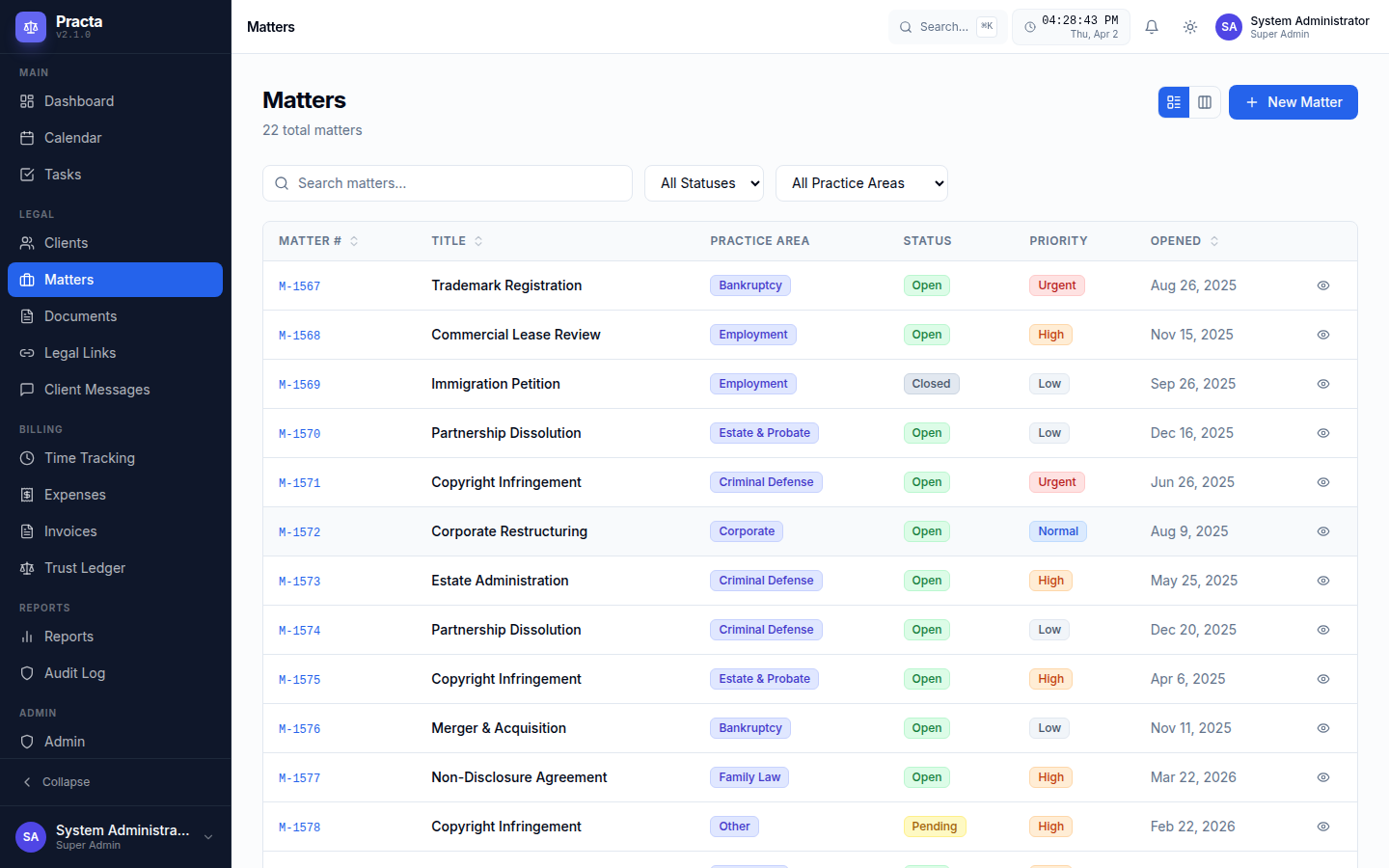This screenshot has width=1389, height=868.
Task: Open the All Statuses dropdown
Action: [704, 183]
